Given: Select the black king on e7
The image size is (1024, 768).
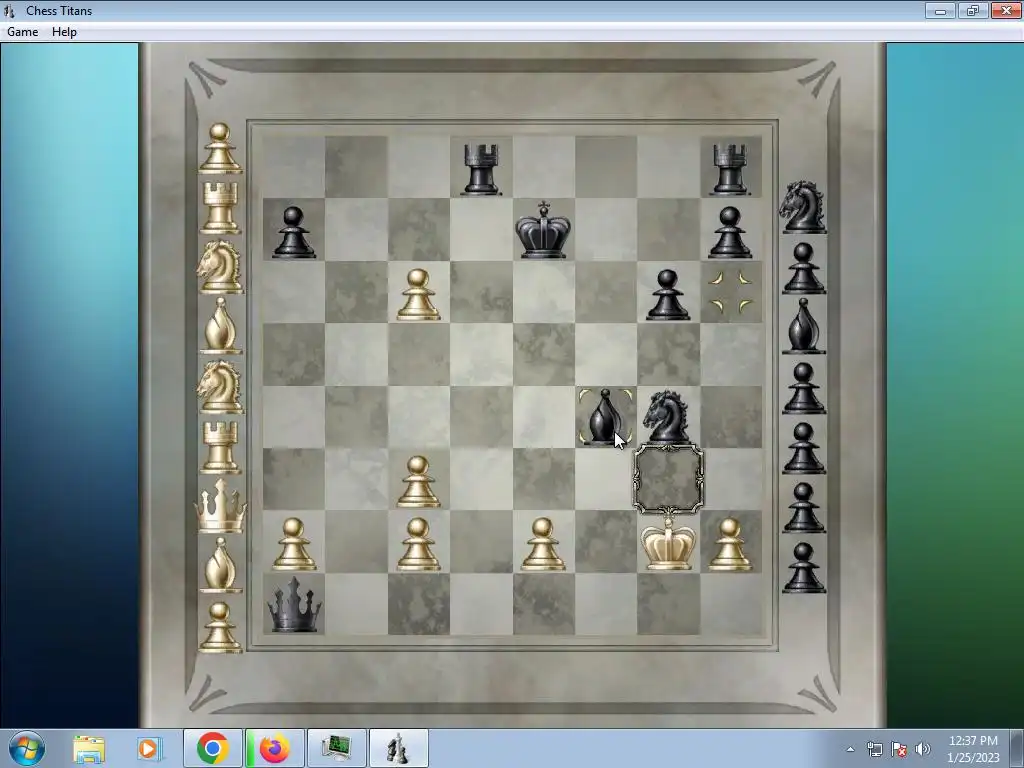Looking at the screenshot, I should (543, 230).
